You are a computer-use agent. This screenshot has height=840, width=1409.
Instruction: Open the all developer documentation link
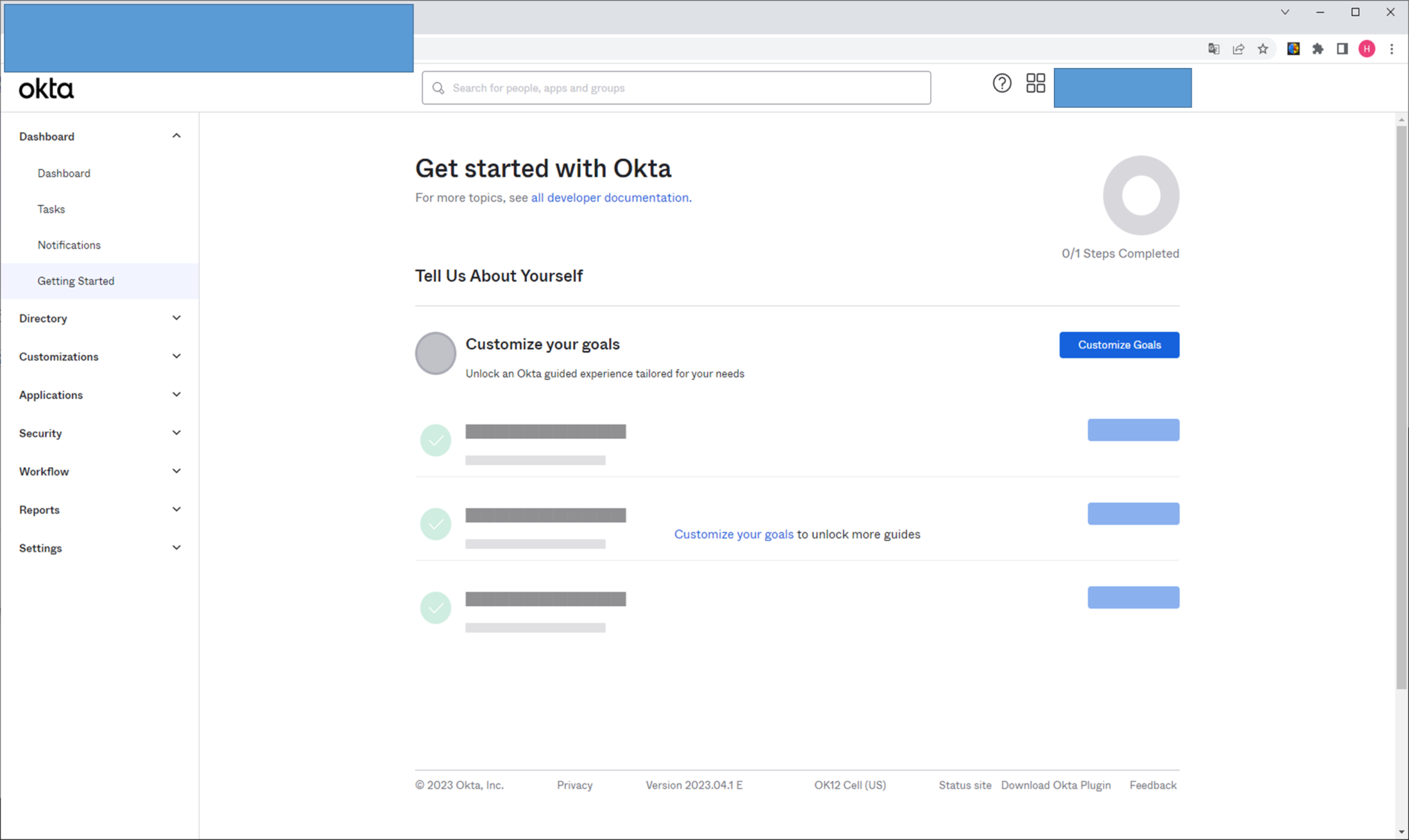[610, 197]
